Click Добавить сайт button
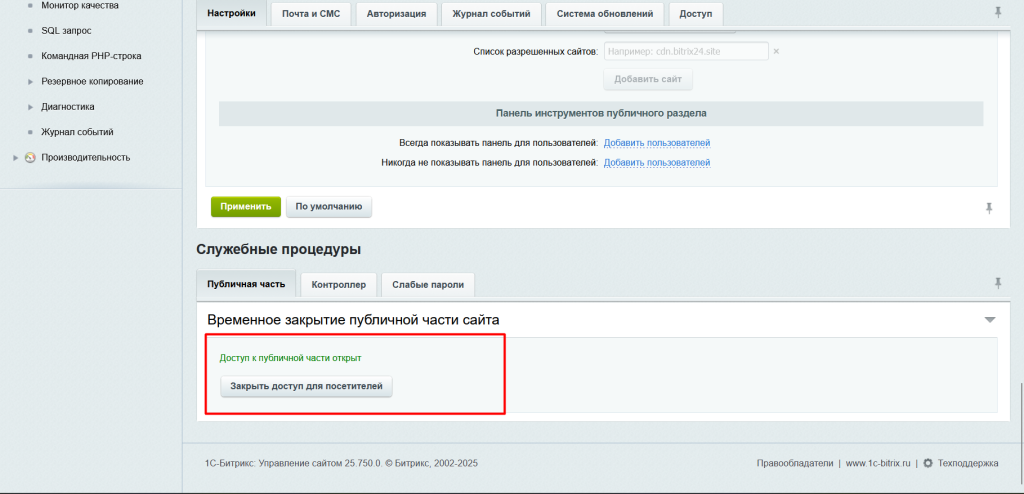1024x494 pixels. click(x=648, y=79)
